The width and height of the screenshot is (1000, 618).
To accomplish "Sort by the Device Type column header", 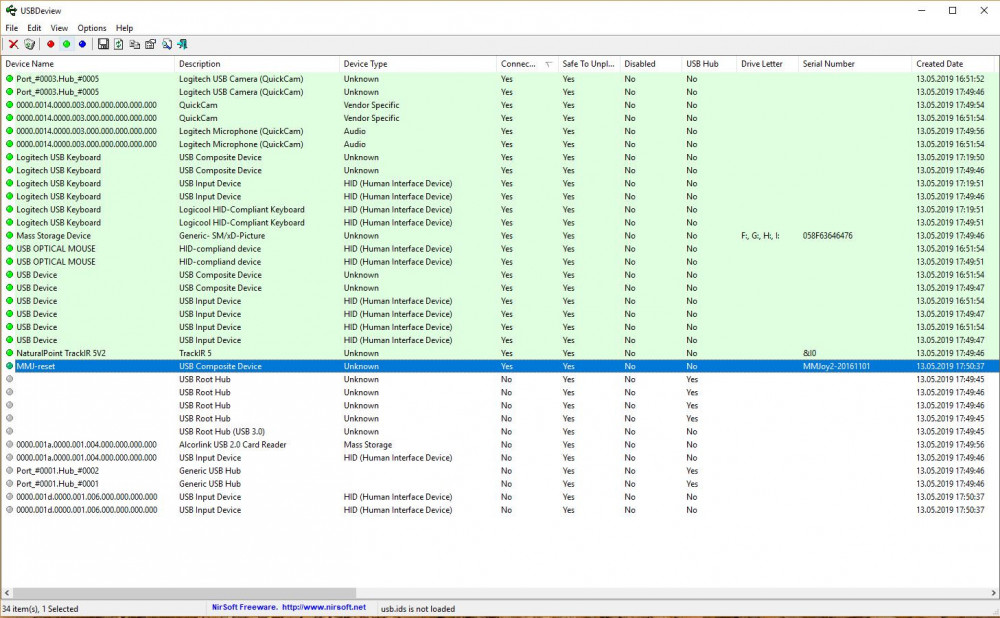I will click(x=366, y=64).
